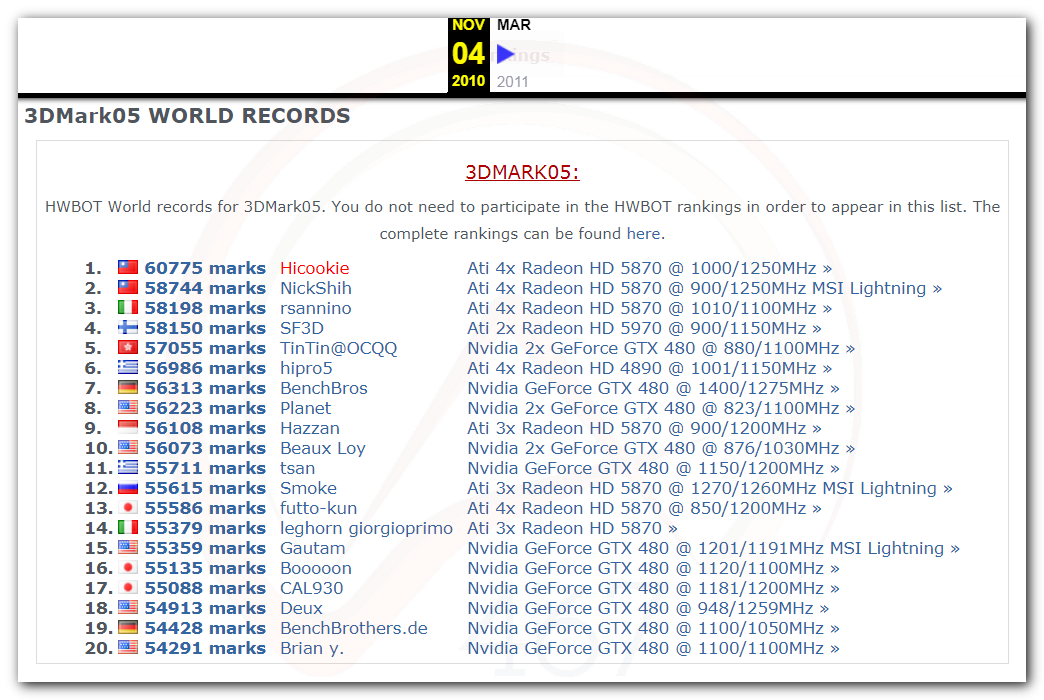Screen dimensions: 1044x700
Task: Click the US flag beside Beaux Loy's score
Action: pyautogui.click(x=128, y=448)
